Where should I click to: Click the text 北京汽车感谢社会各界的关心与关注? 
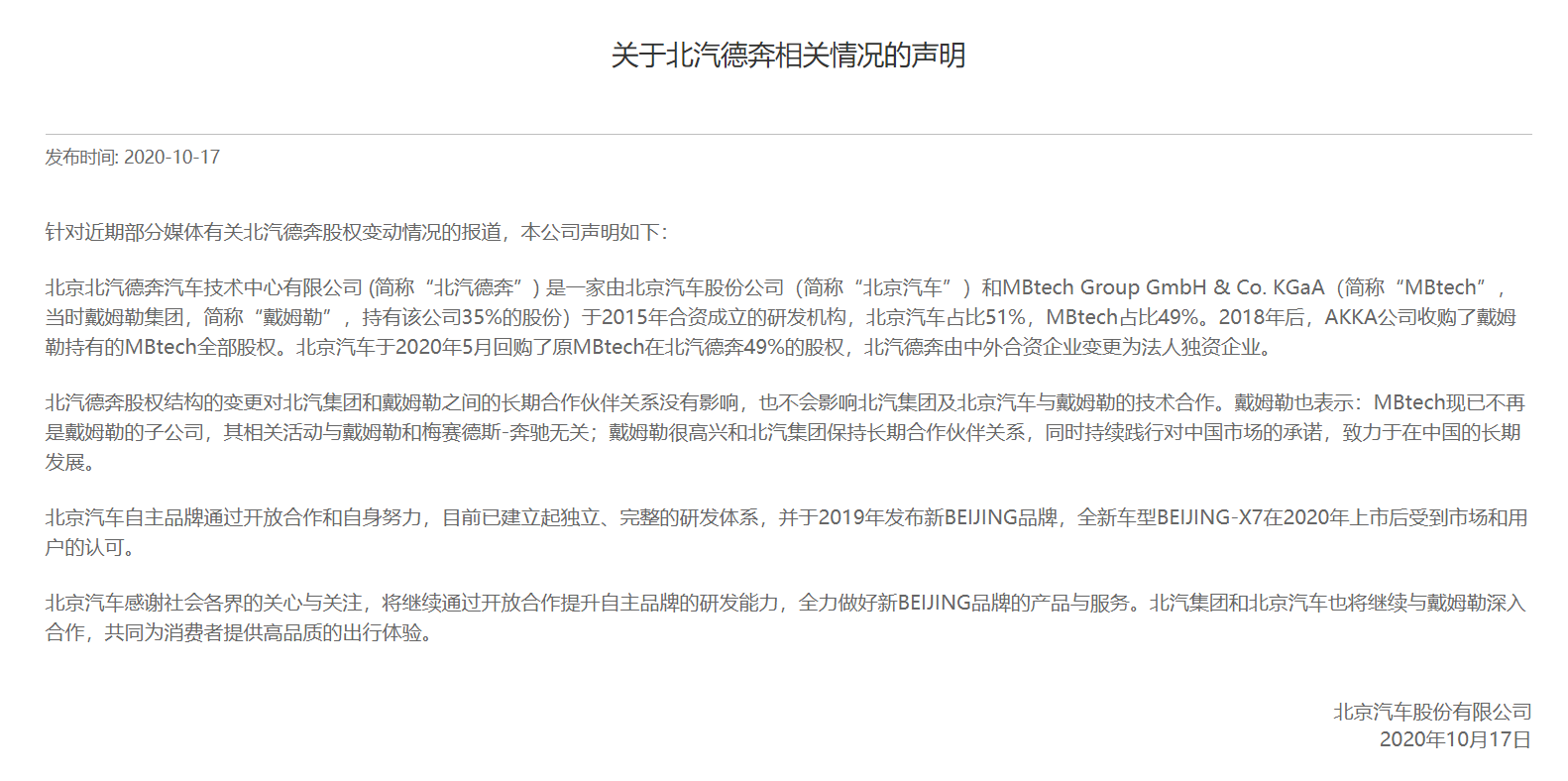click(x=203, y=603)
